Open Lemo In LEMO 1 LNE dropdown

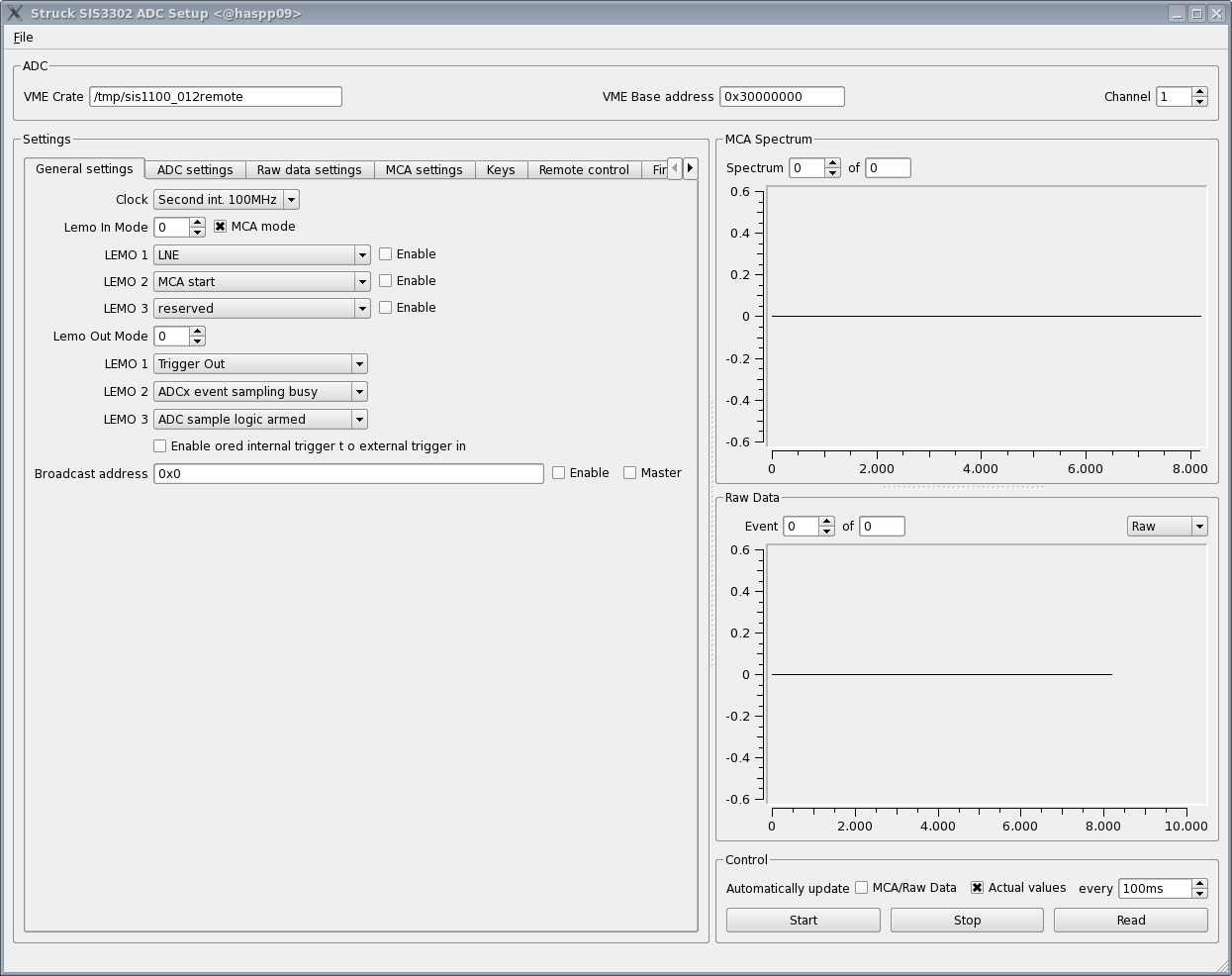tap(261, 255)
